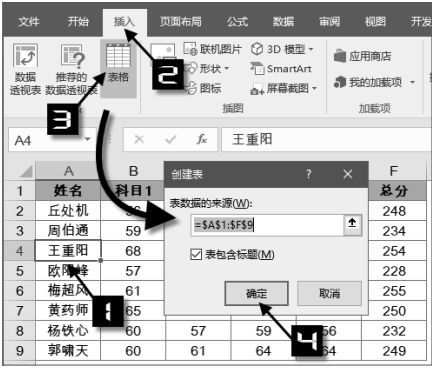Viewport: 434px width, 368px height.
Task: Click the total score cell 248
Action: (x=394, y=211)
